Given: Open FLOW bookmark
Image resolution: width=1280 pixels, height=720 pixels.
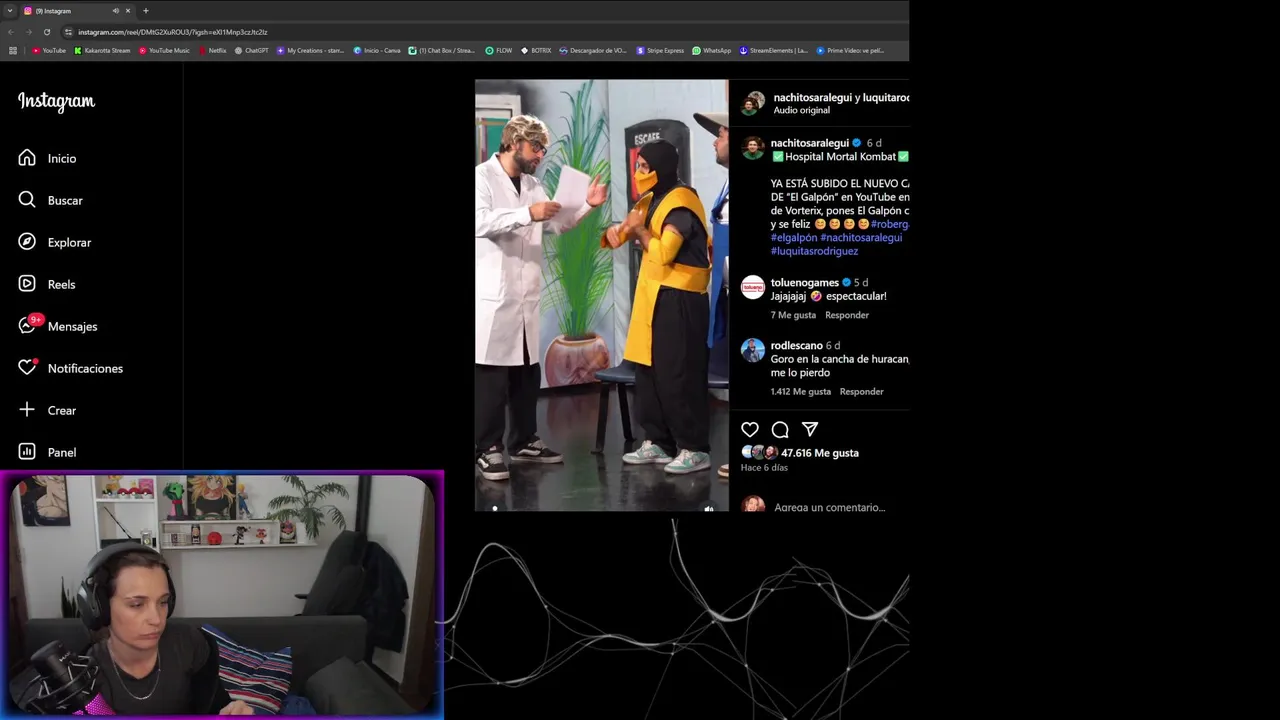Looking at the screenshot, I should (499, 50).
